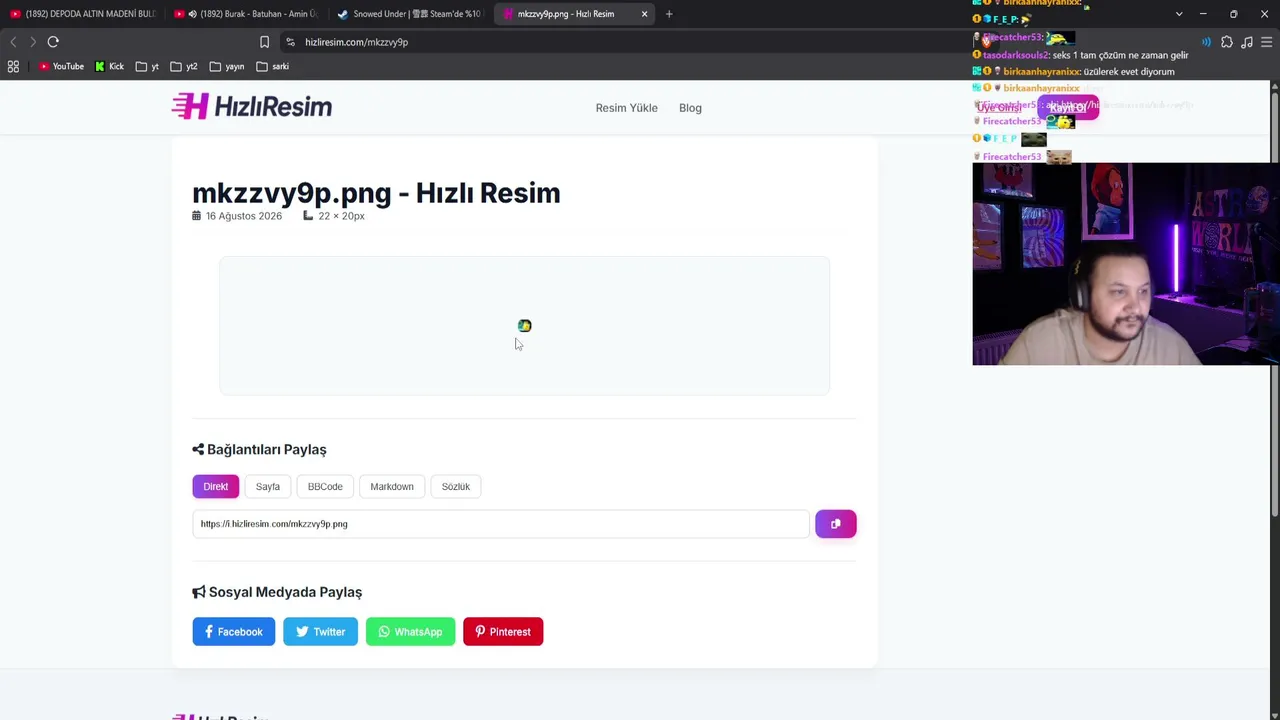
Task: Open the browser hamburger menu
Action: pos(1267,42)
